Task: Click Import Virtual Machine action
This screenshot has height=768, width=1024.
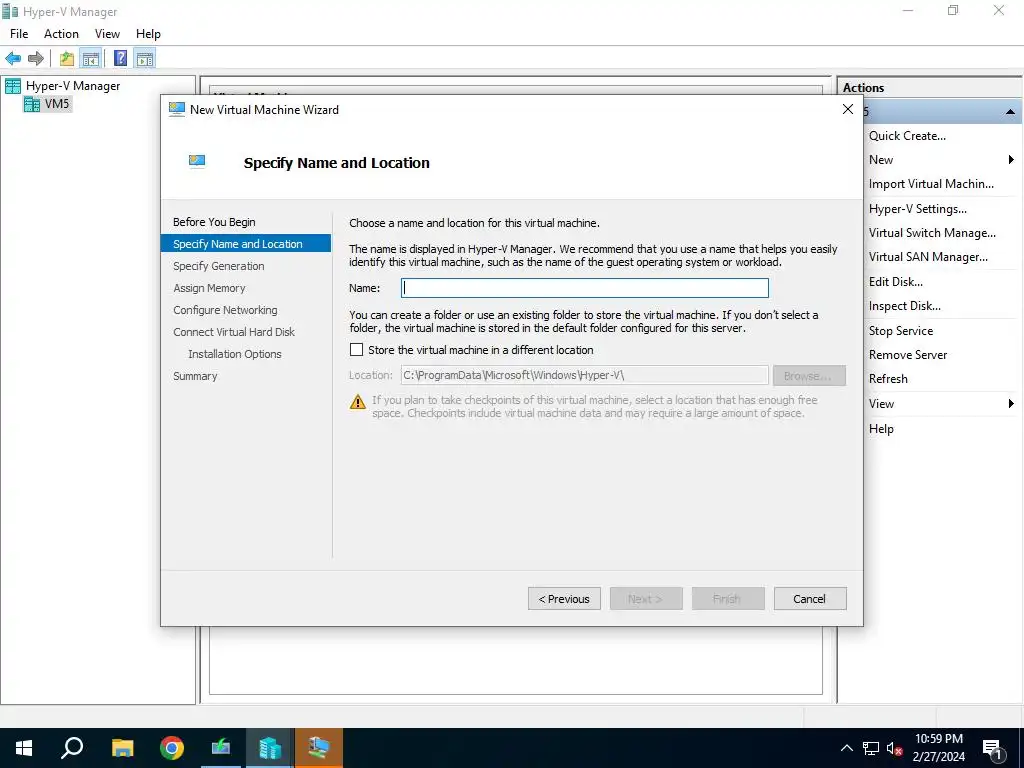Action: coord(931,184)
